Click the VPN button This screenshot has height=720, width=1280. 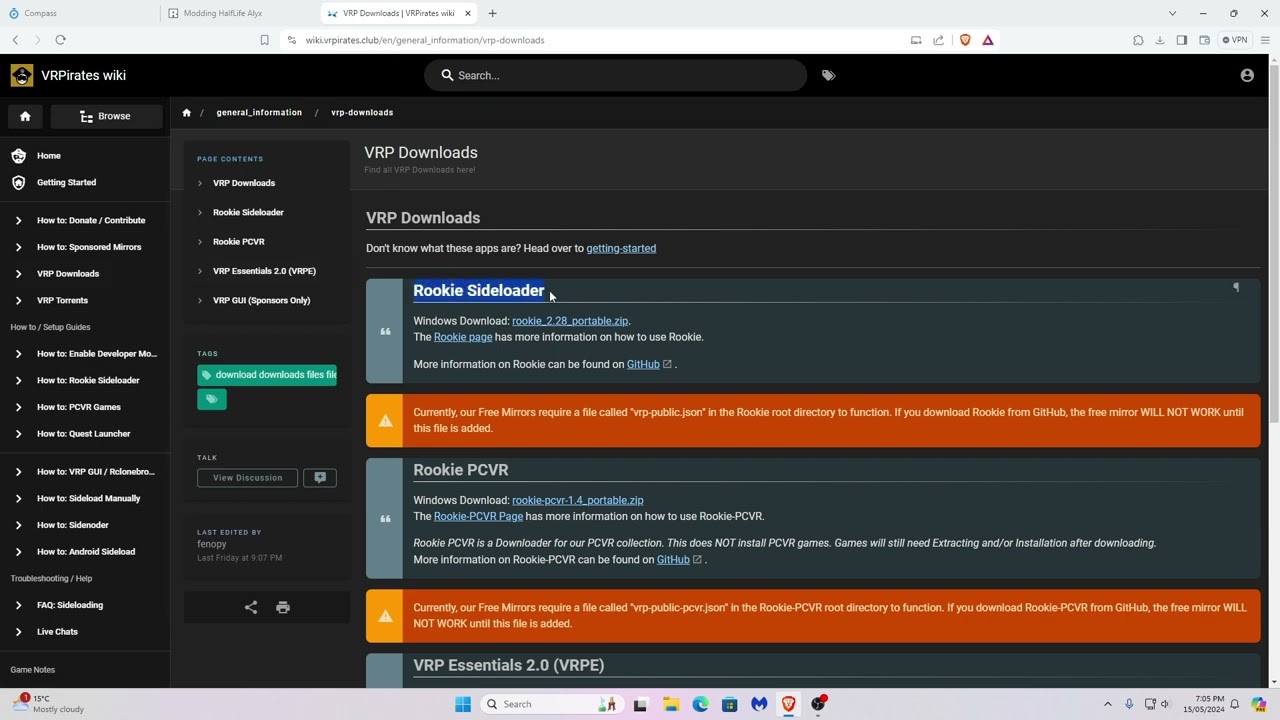[x=1235, y=40]
